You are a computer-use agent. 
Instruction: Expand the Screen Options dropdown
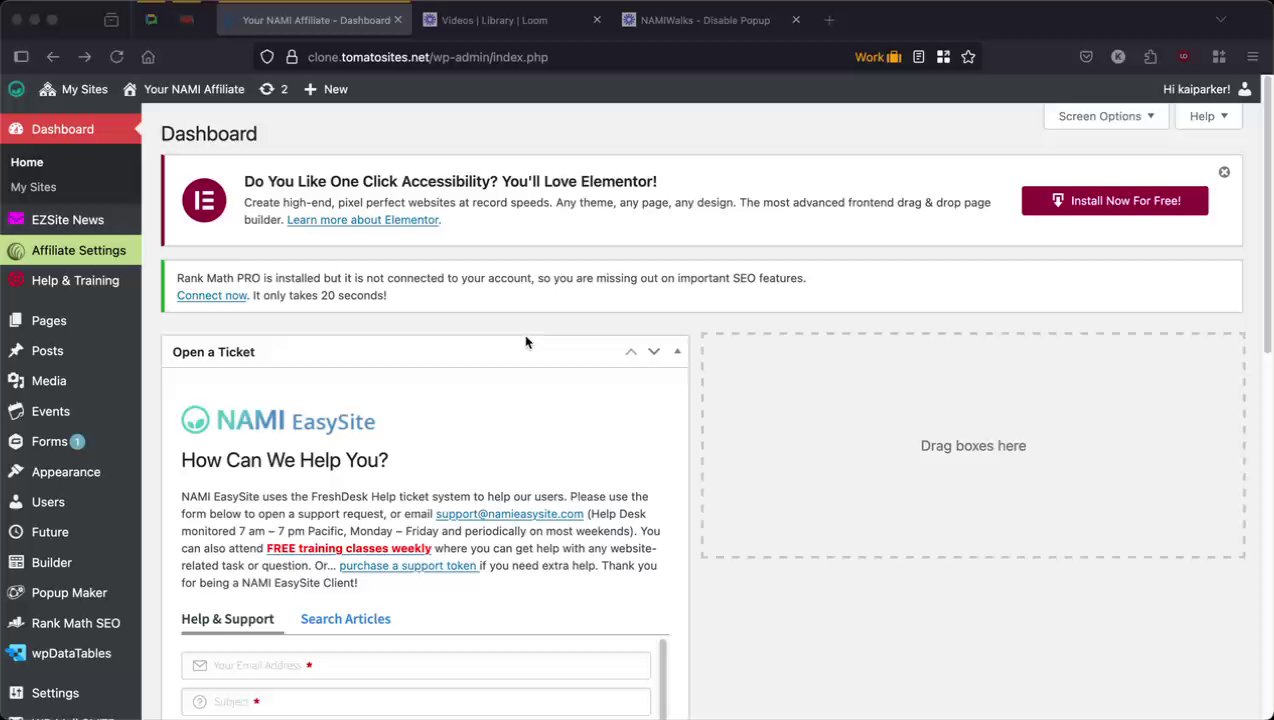click(1106, 116)
